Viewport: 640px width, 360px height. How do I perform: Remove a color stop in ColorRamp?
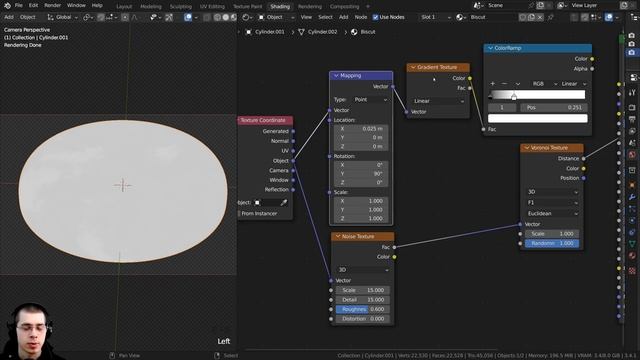504,84
